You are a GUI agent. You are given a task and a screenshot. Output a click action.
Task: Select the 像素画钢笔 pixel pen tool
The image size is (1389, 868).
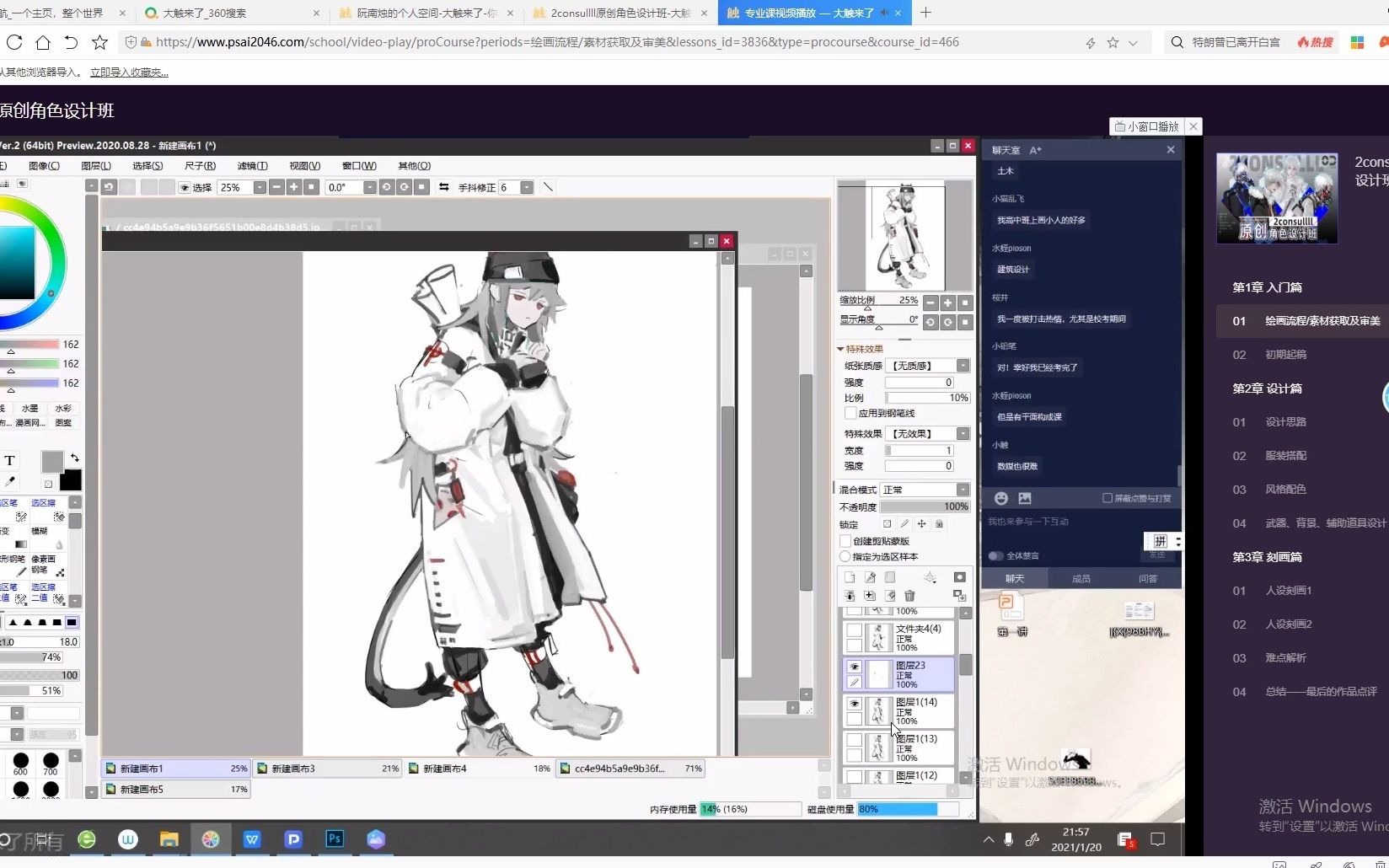pos(46,565)
